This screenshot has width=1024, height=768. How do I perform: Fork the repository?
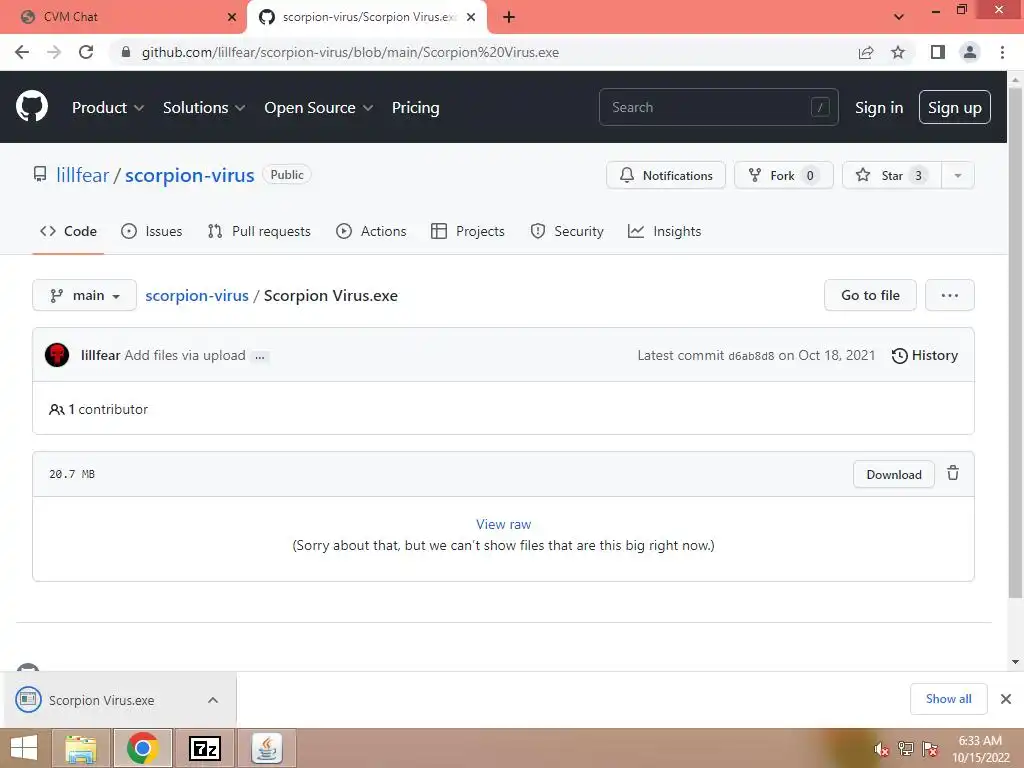[784, 175]
